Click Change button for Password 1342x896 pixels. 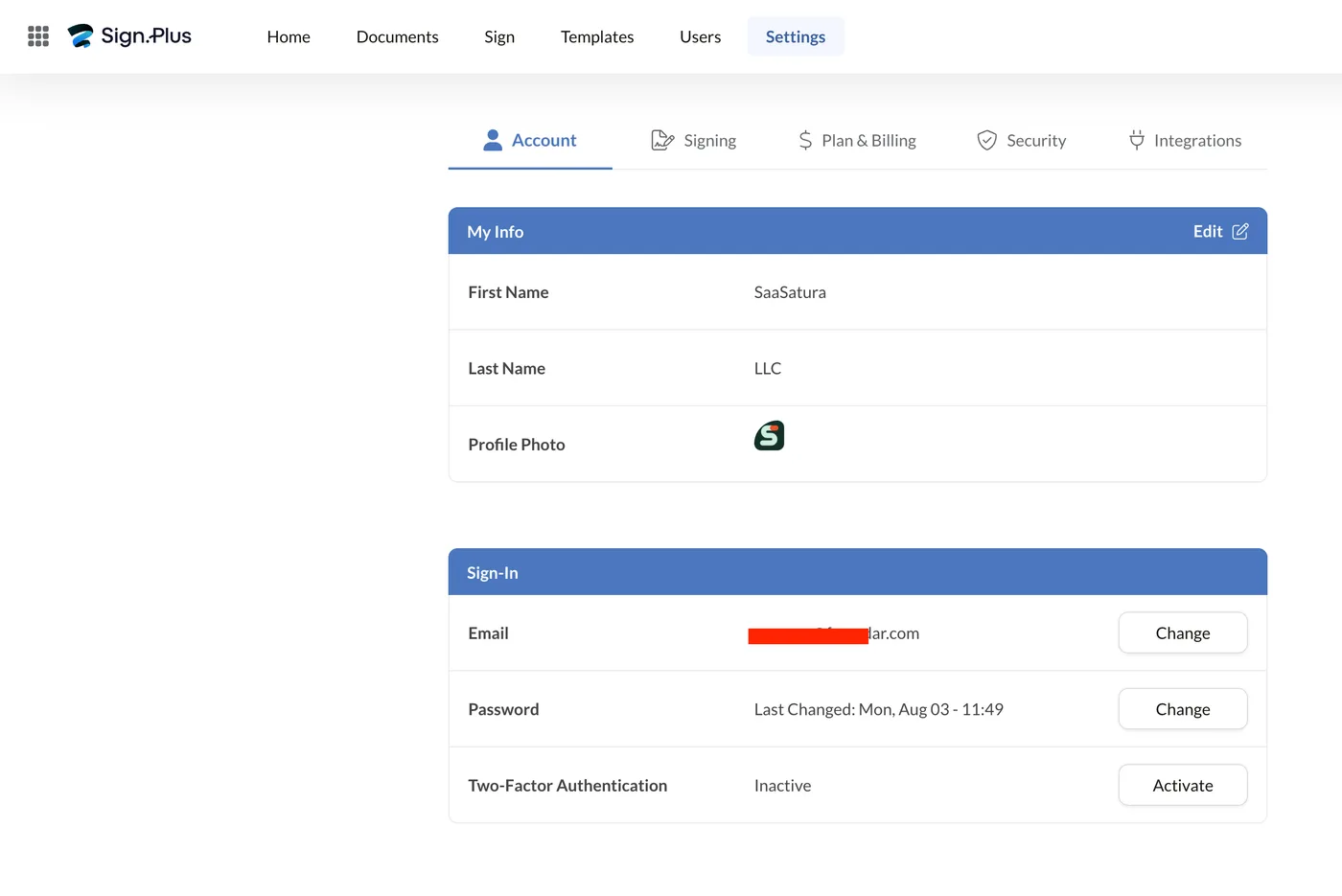[1183, 709]
